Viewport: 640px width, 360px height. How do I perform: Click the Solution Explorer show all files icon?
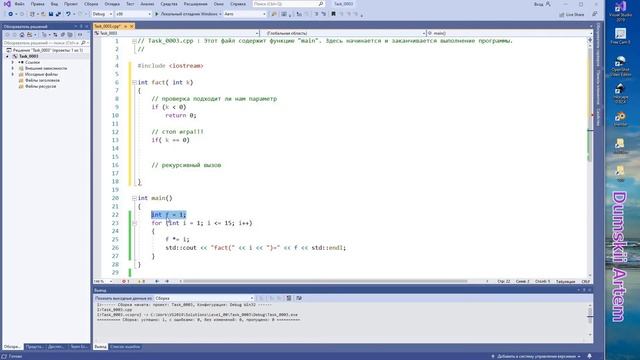point(70,35)
